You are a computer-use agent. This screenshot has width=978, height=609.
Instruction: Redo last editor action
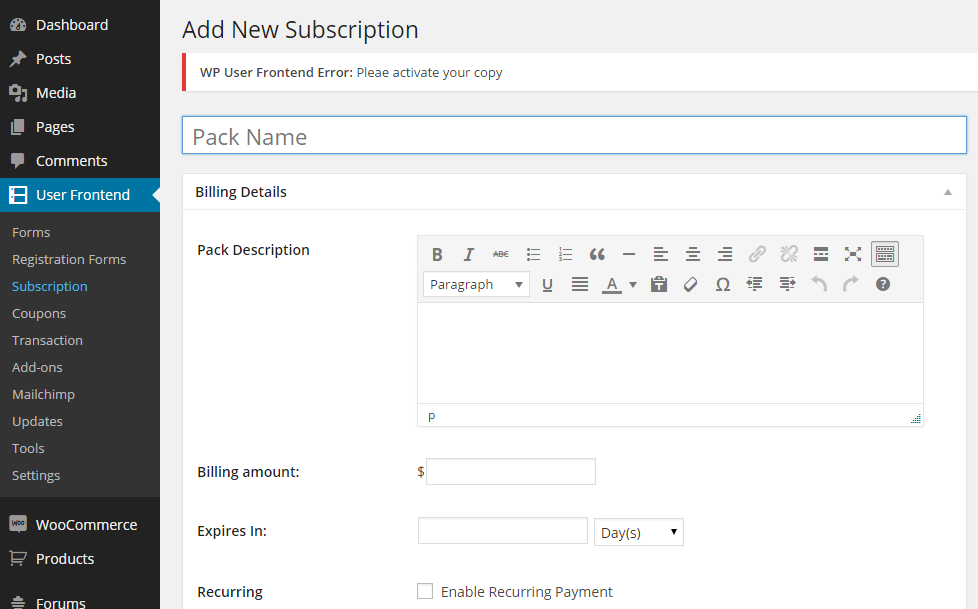[851, 285]
